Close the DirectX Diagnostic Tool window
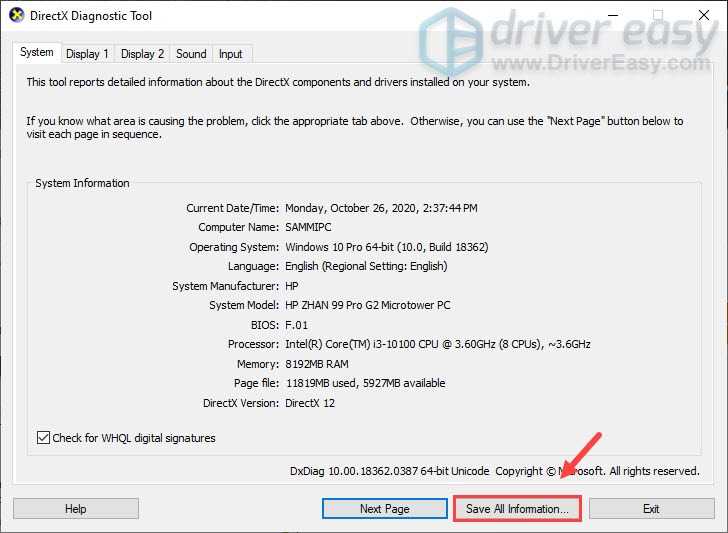The height and width of the screenshot is (533, 728). [x=704, y=15]
